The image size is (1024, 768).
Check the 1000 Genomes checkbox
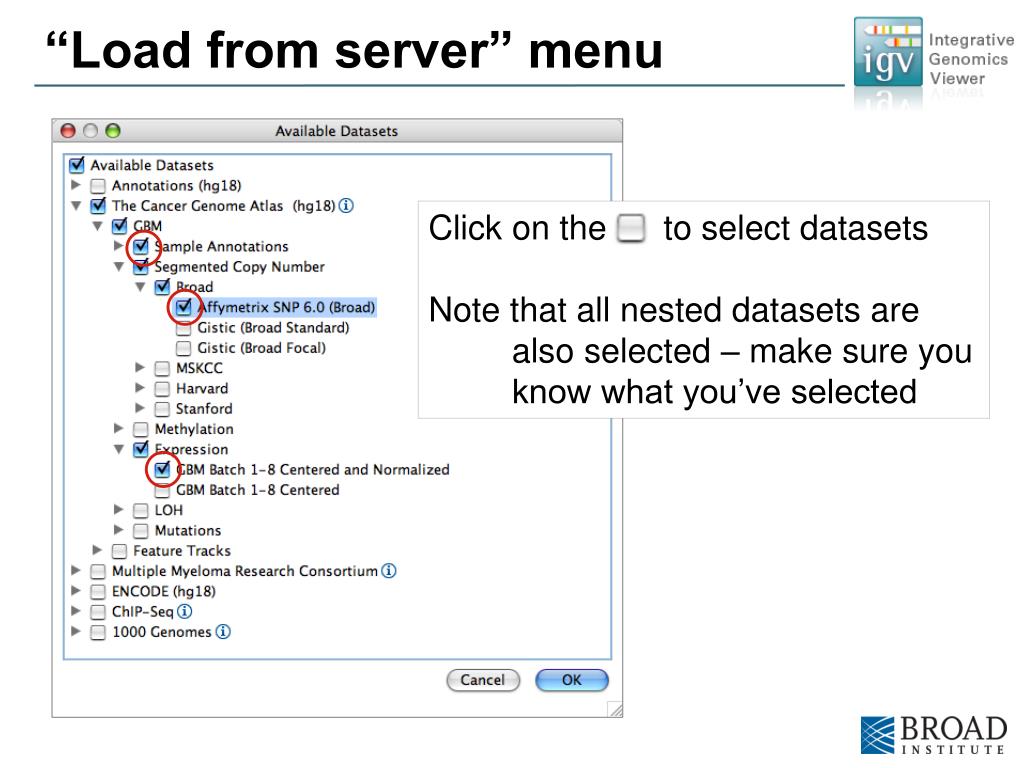click(98, 632)
